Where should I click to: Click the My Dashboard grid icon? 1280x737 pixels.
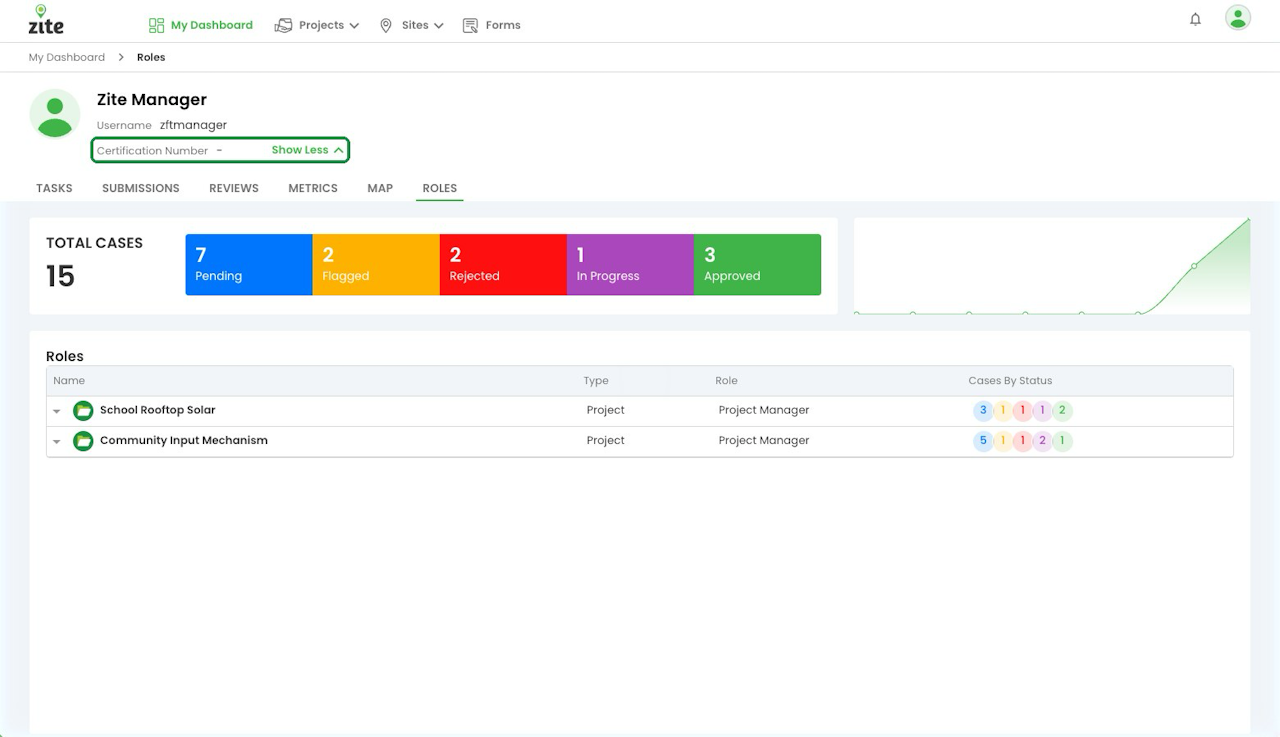pyautogui.click(x=156, y=25)
